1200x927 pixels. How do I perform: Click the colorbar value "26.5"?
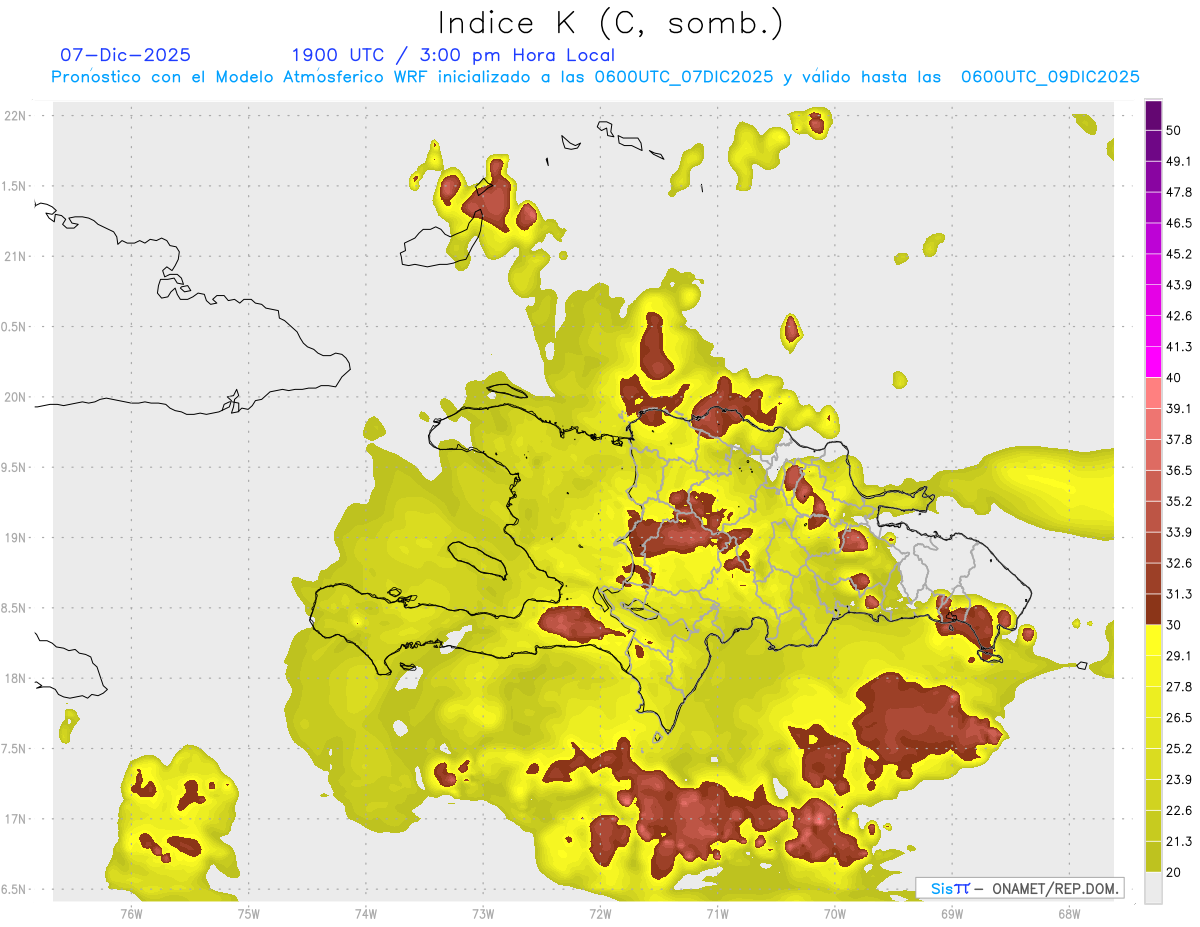pos(1179,718)
